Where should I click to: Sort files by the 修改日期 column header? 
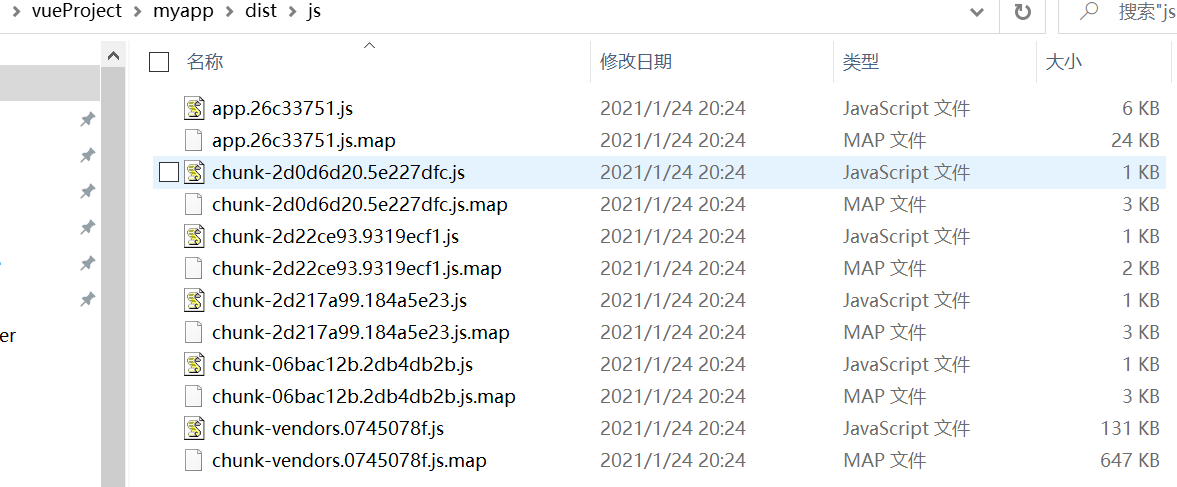(x=636, y=62)
